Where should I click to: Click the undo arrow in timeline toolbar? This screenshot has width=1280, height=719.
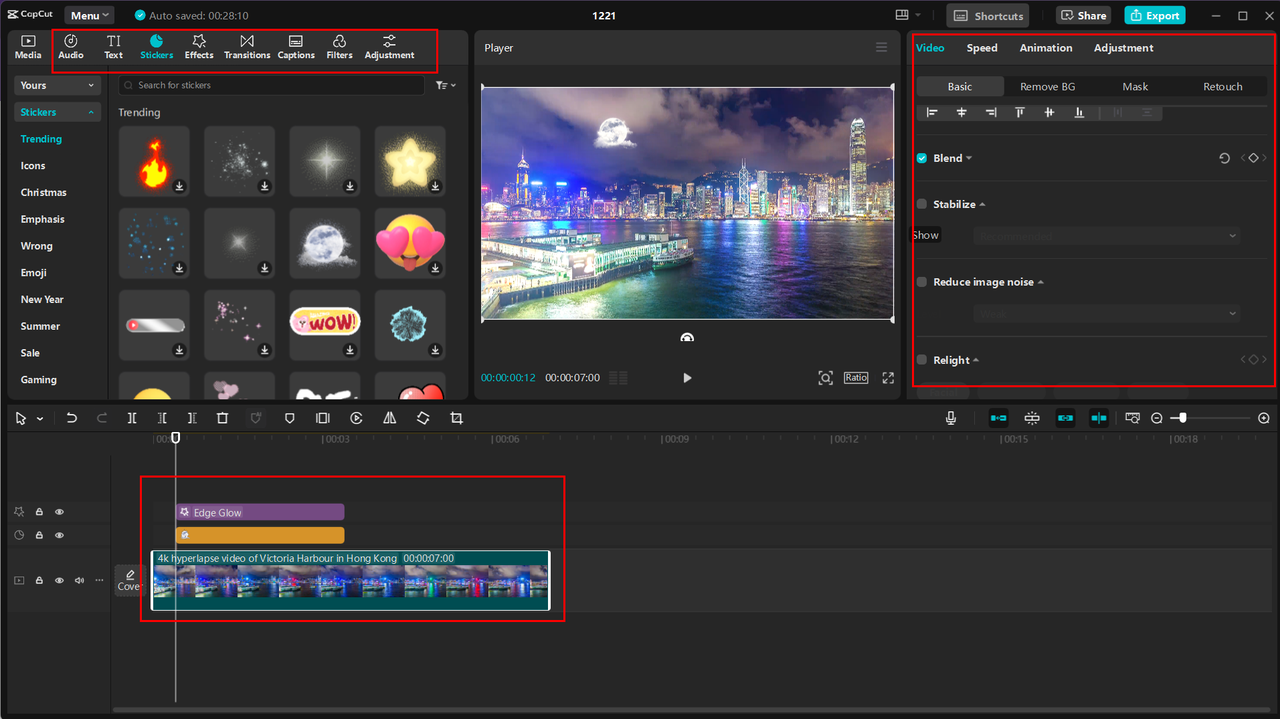pos(72,418)
